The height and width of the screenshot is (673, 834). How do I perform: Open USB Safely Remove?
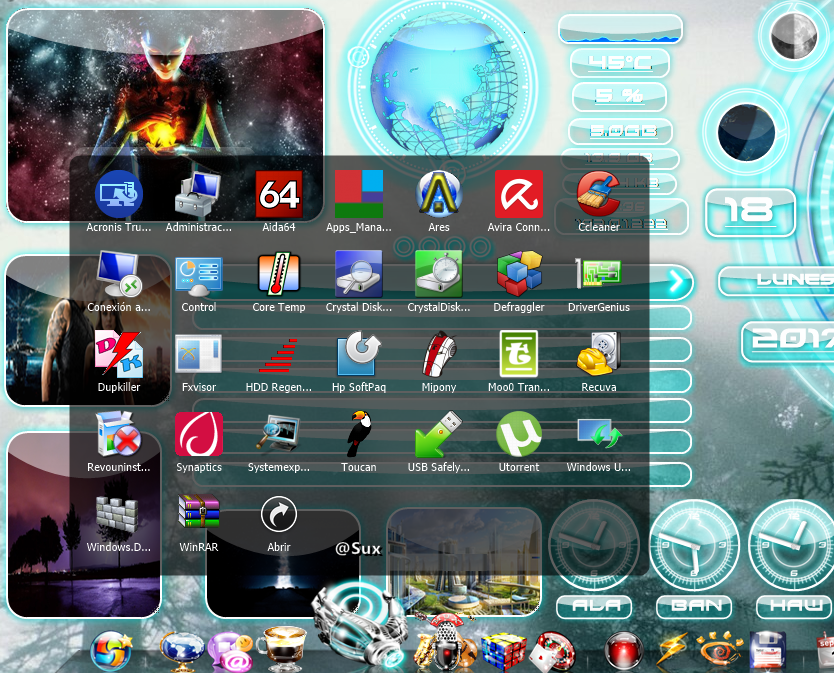point(439,436)
